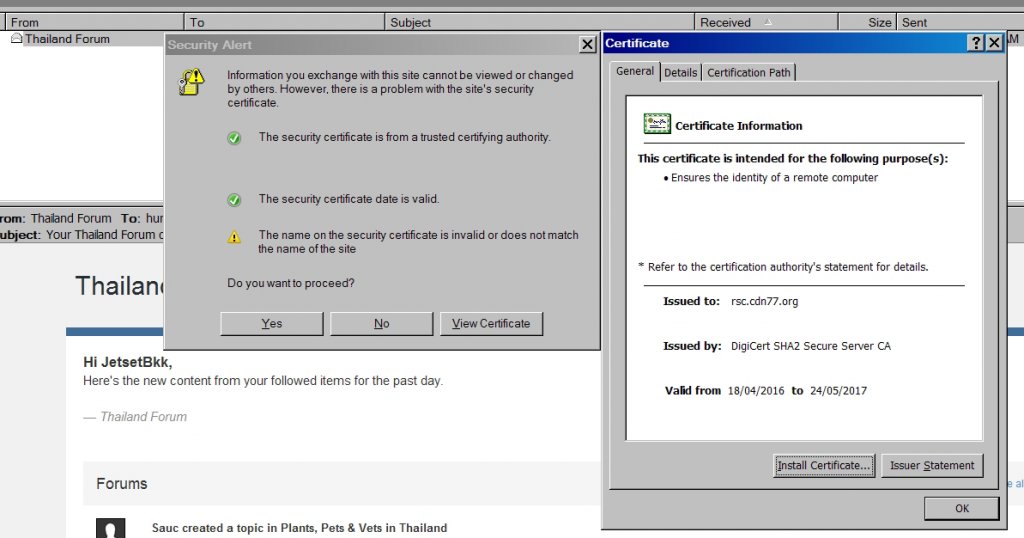Screen dimensions: 1024x538
Task: Click the 'Do you want to proceed?' text
Action: pyautogui.click(x=291, y=283)
